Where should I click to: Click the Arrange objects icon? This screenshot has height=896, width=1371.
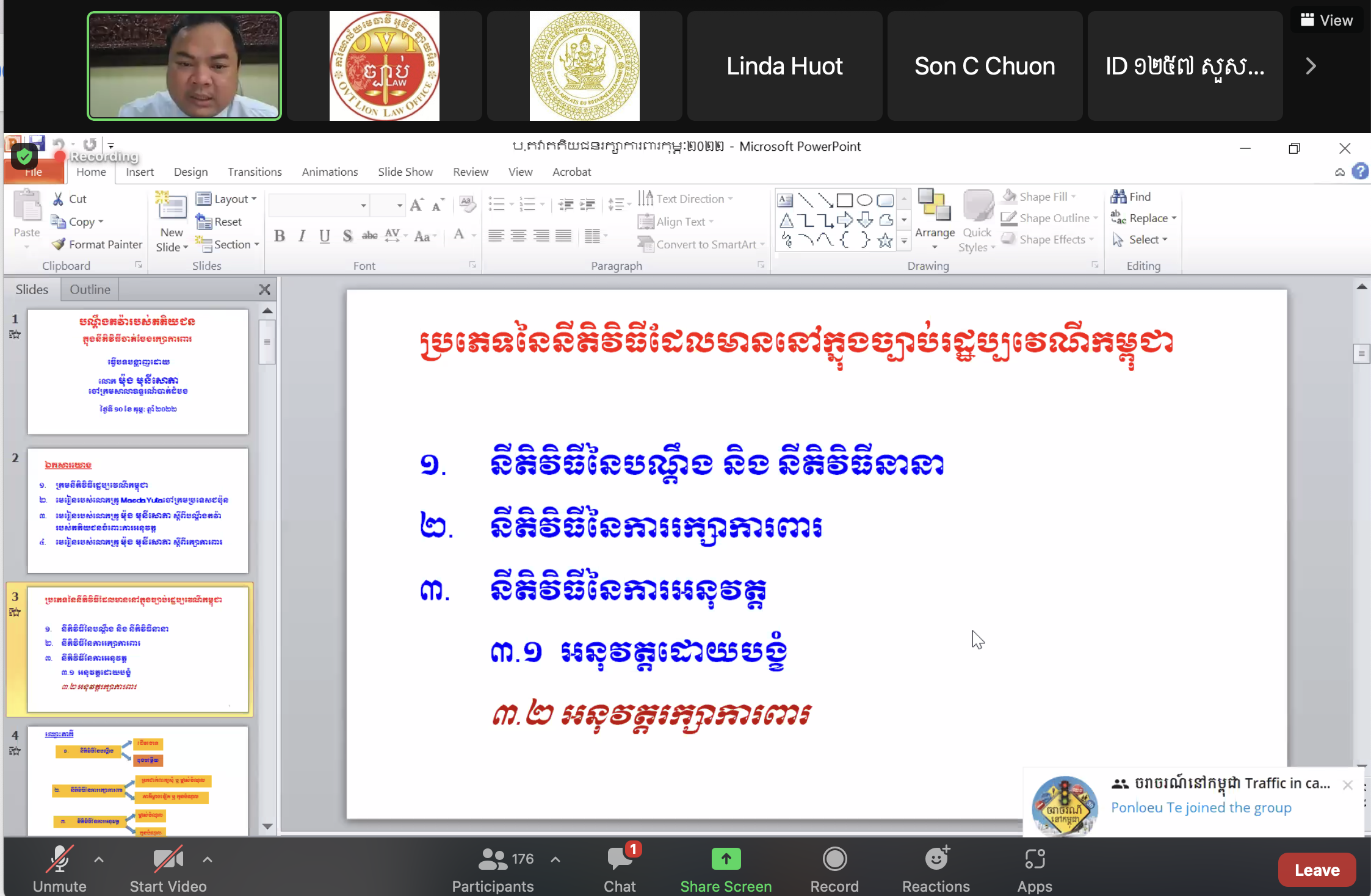click(x=934, y=205)
